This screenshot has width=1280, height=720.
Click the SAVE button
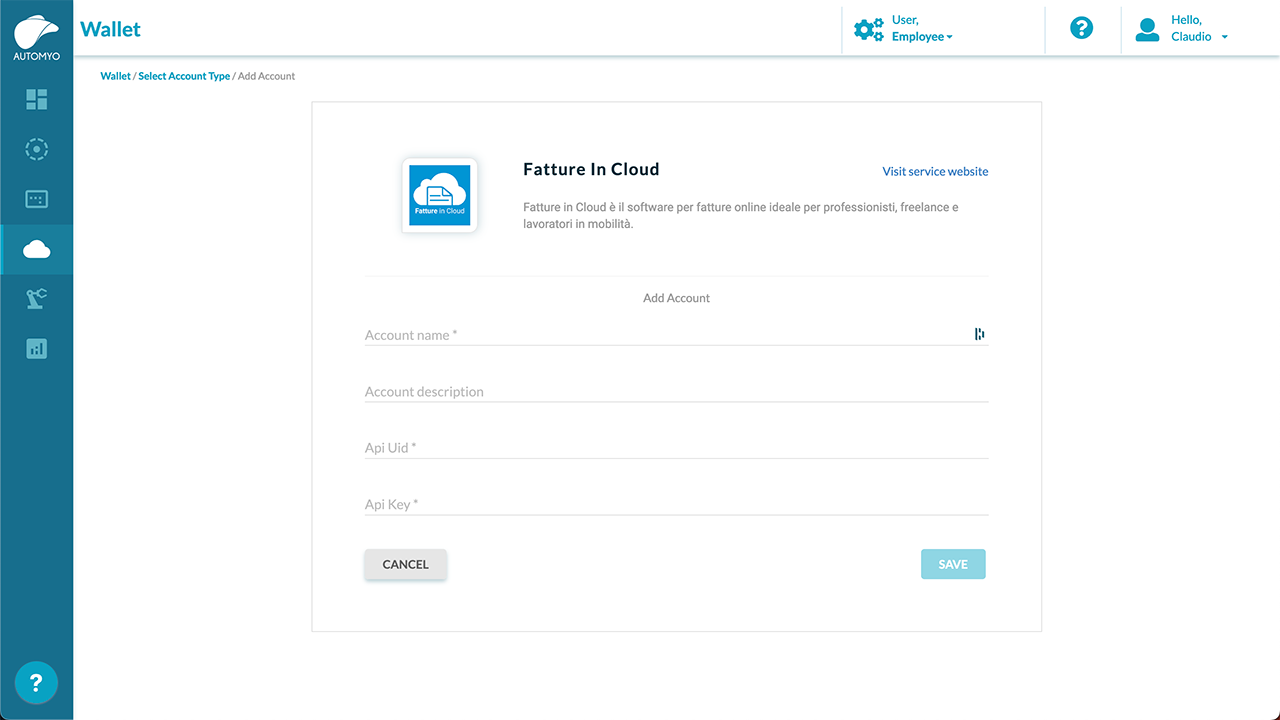click(953, 564)
